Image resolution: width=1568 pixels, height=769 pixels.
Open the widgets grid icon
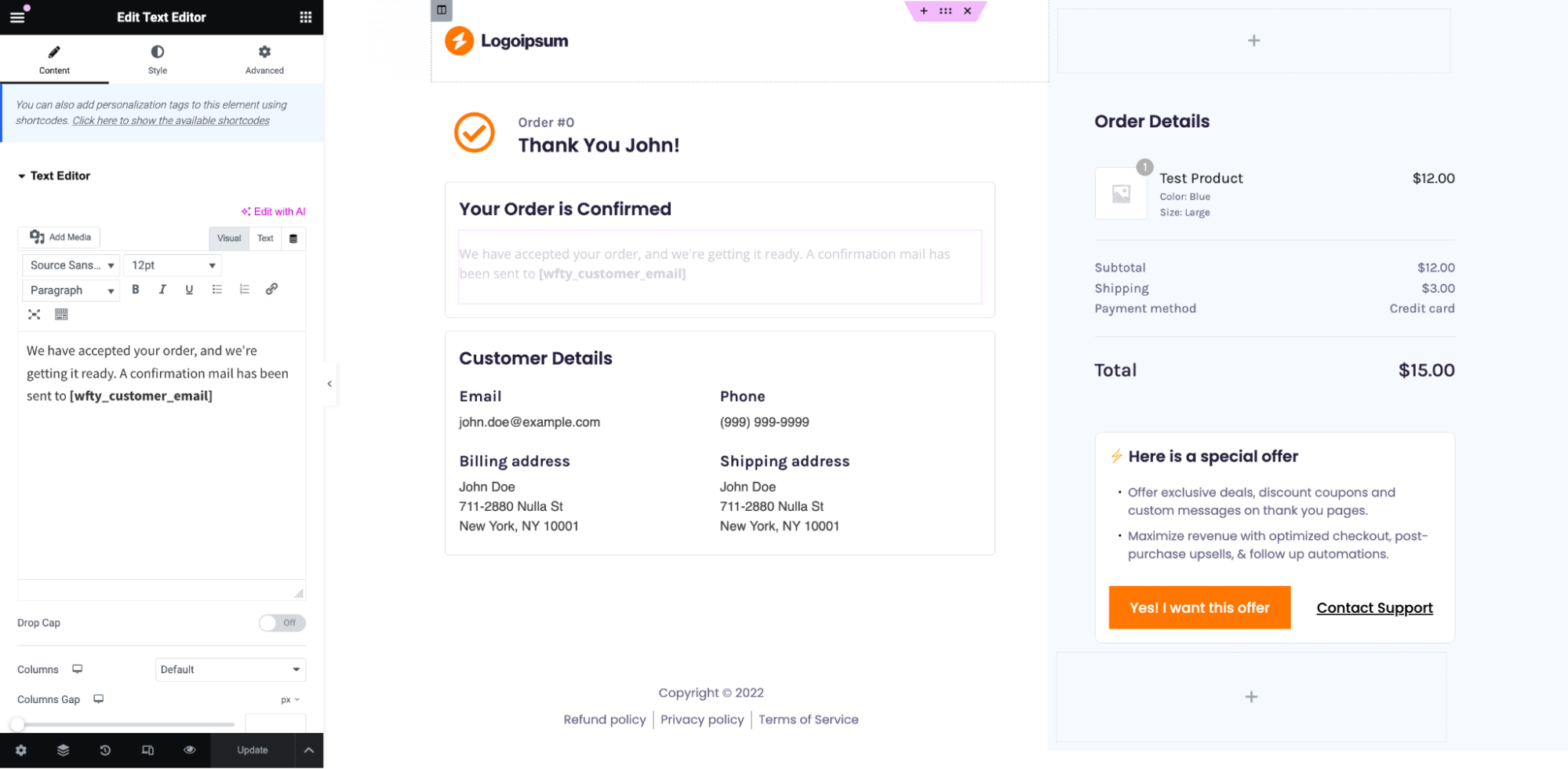coord(306,16)
